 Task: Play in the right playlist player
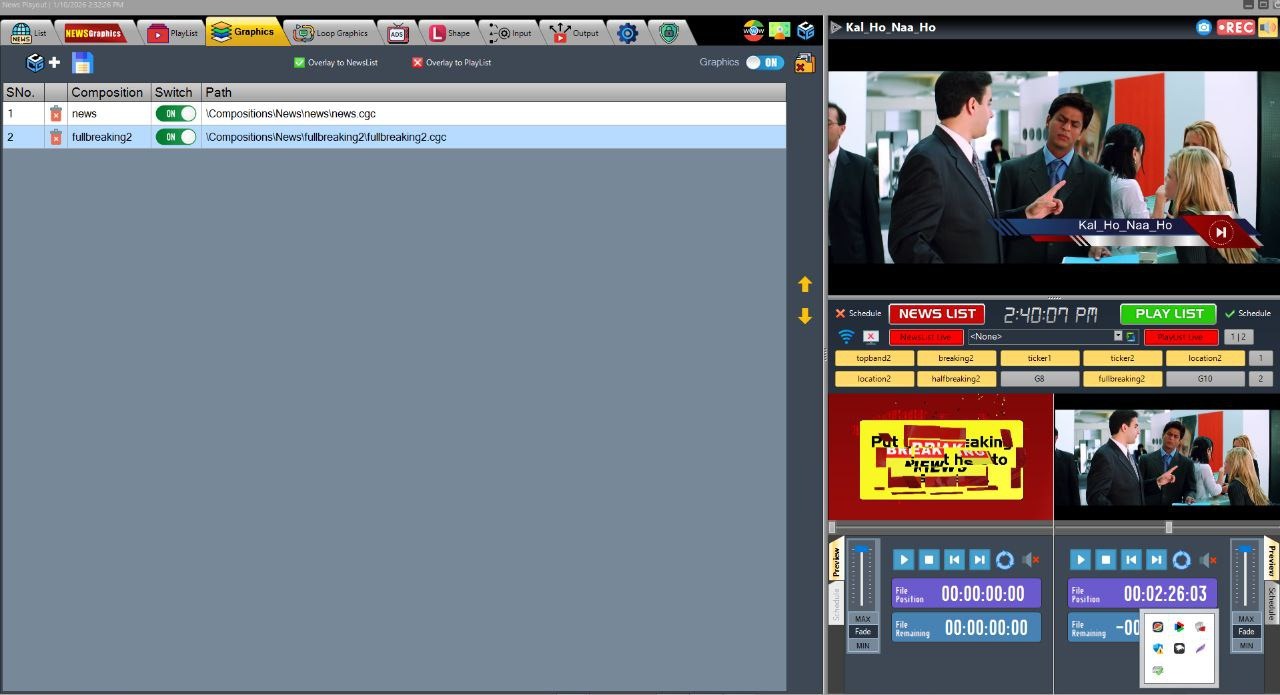coord(1080,560)
